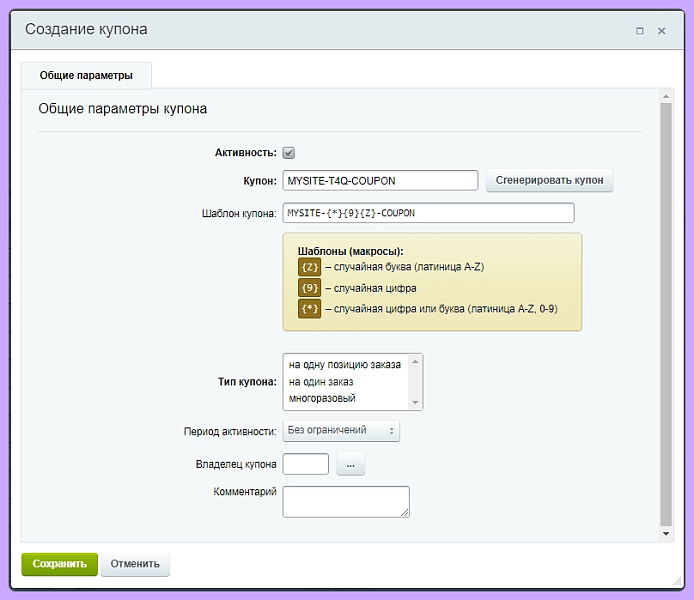The height and width of the screenshot is (600, 694).
Task: Click the {*} random digit-or-letter macro badge
Action: (x=309, y=309)
